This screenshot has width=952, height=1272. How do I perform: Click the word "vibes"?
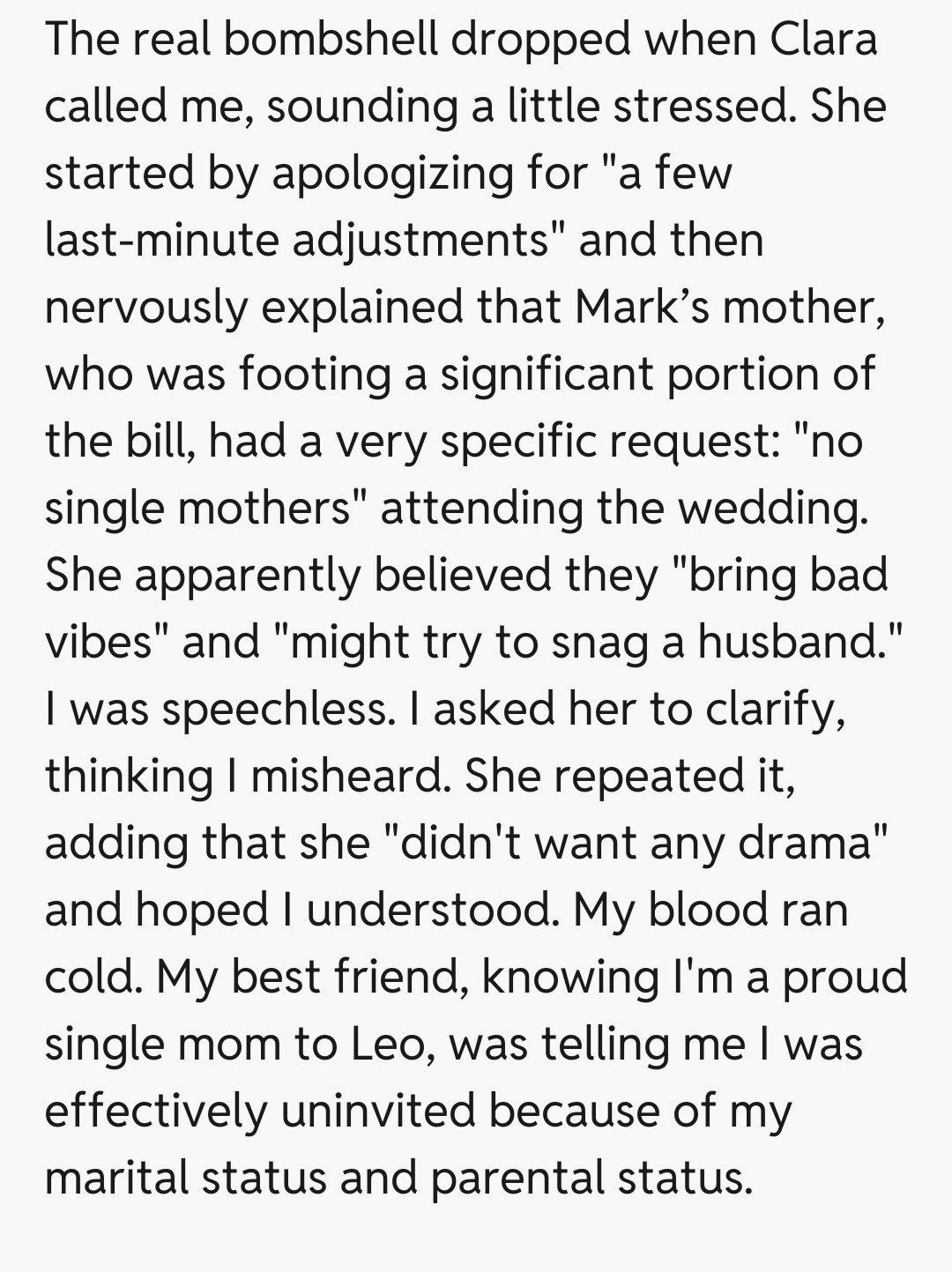click(100, 642)
